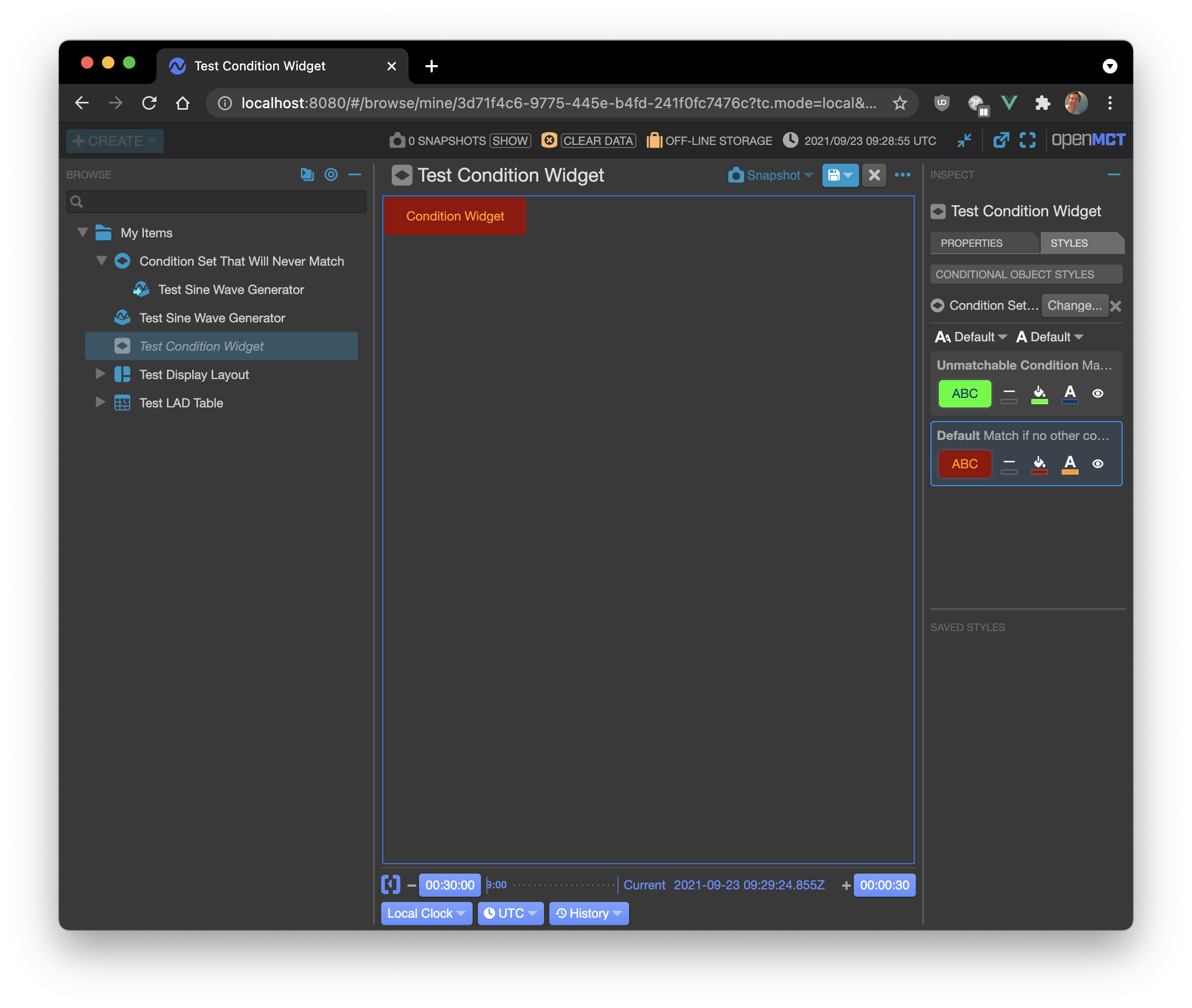Toggle the Browse pane target icon
Viewport: 1192px width, 1008px height.
click(x=331, y=175)
